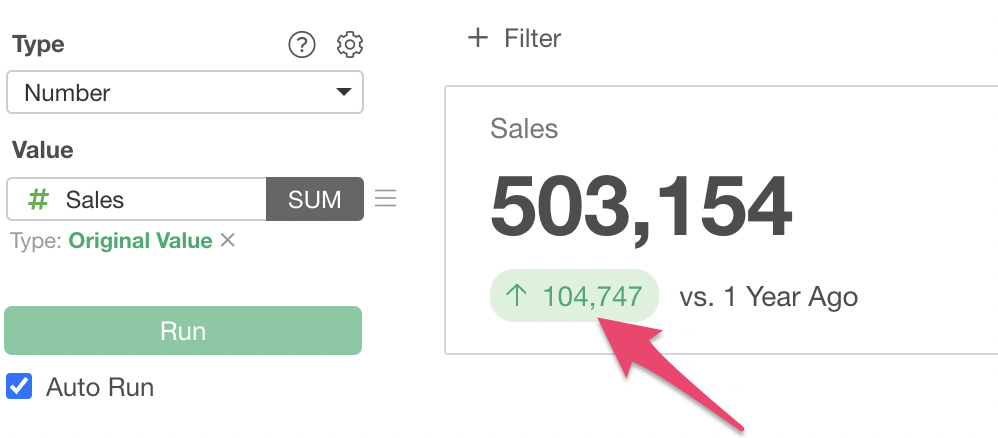The height and width of the screenshot is (438, 998).
Task: Click the green up arrow in comparison badge
Action: coord(516,296)
